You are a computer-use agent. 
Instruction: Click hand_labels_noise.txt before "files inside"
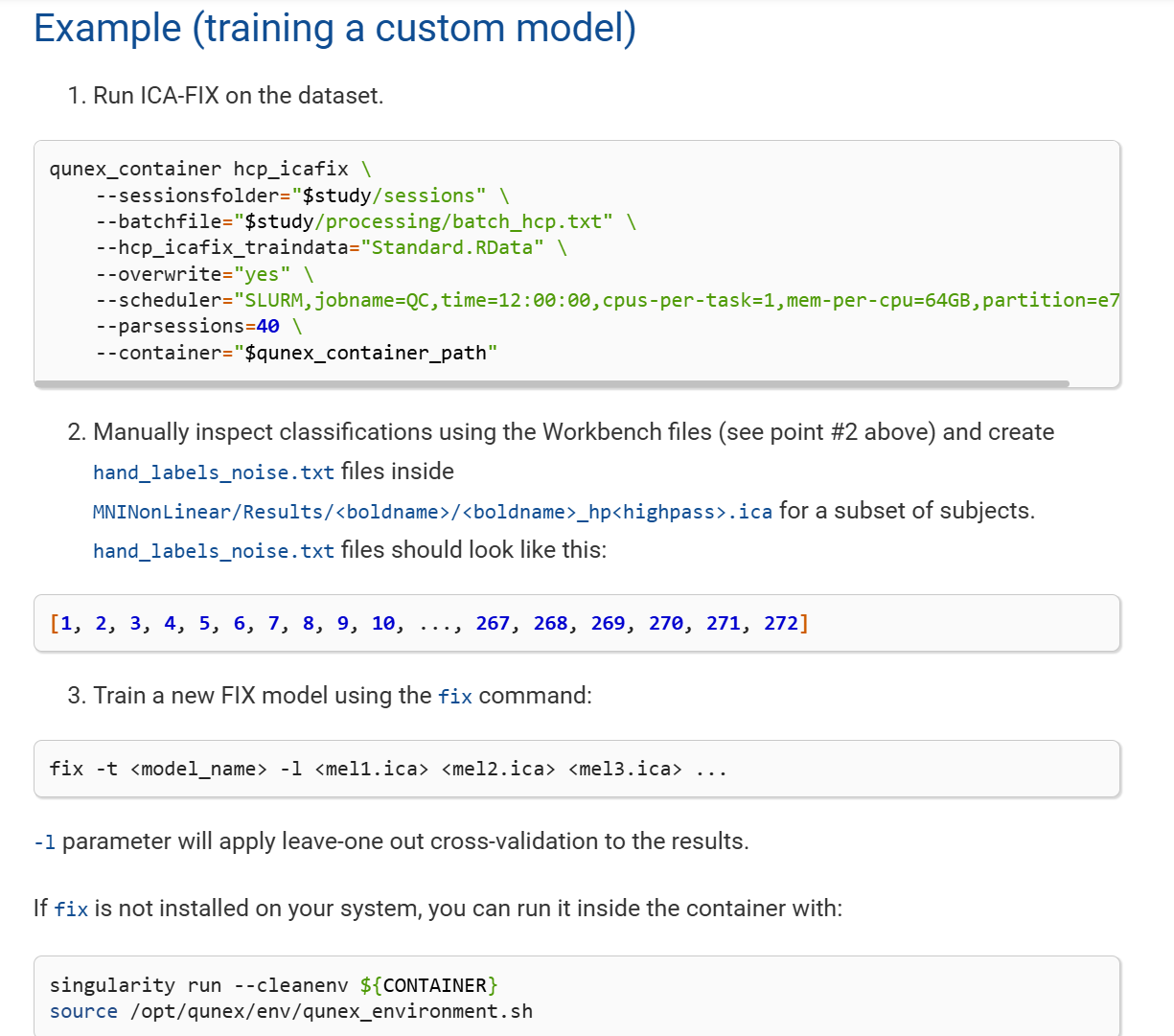pos(213,472)
